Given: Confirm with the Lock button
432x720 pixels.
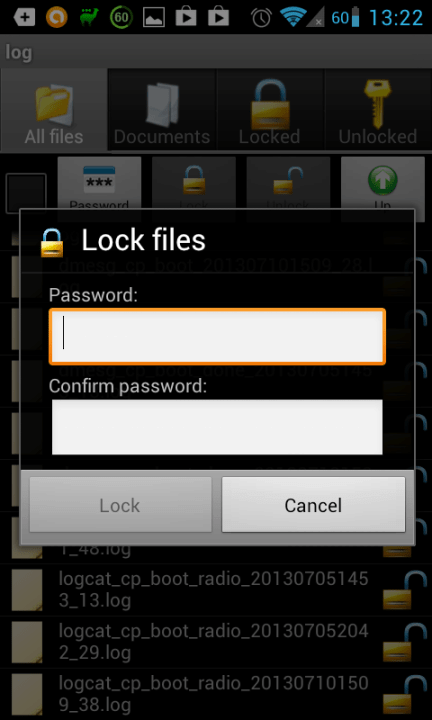Looking at the screenshot, I should pos(120,505).
